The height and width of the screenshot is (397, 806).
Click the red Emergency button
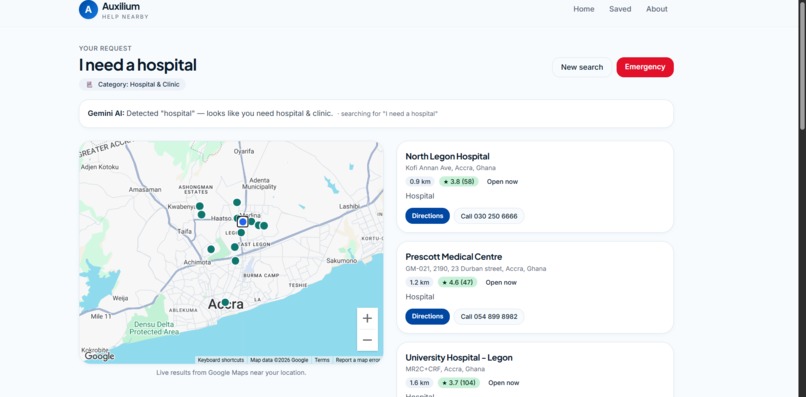pos(645,67)
